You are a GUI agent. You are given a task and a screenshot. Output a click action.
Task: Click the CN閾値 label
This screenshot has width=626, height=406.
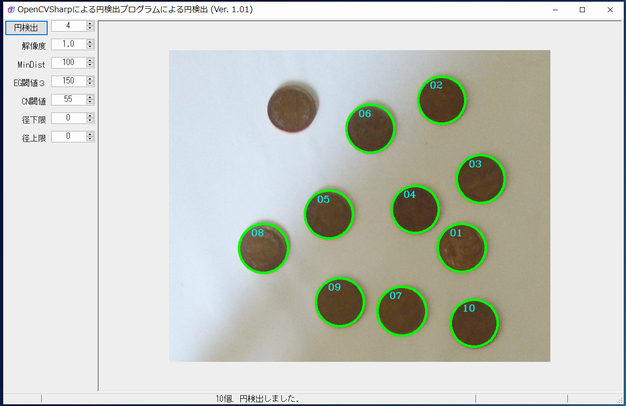(x=34, y=101)
